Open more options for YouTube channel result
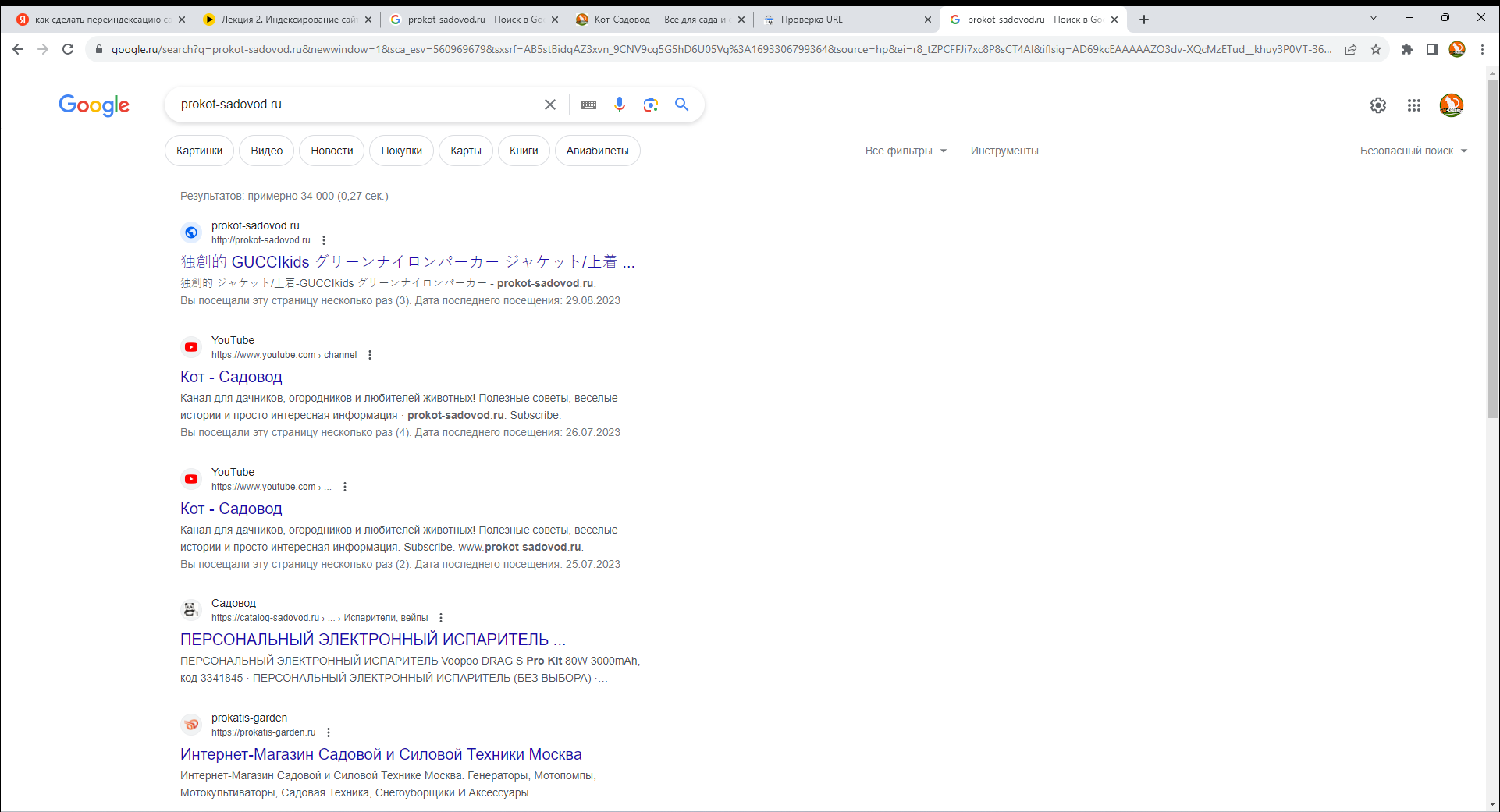The image size is (1500, 812). (370, 355)
